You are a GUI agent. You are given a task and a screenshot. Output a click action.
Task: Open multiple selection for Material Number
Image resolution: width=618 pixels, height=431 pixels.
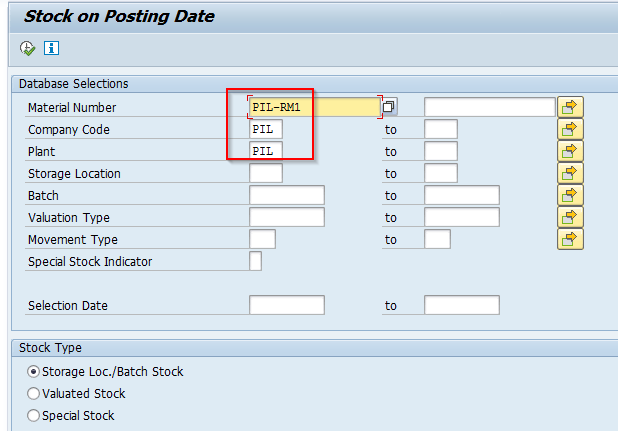click(570, 107)
